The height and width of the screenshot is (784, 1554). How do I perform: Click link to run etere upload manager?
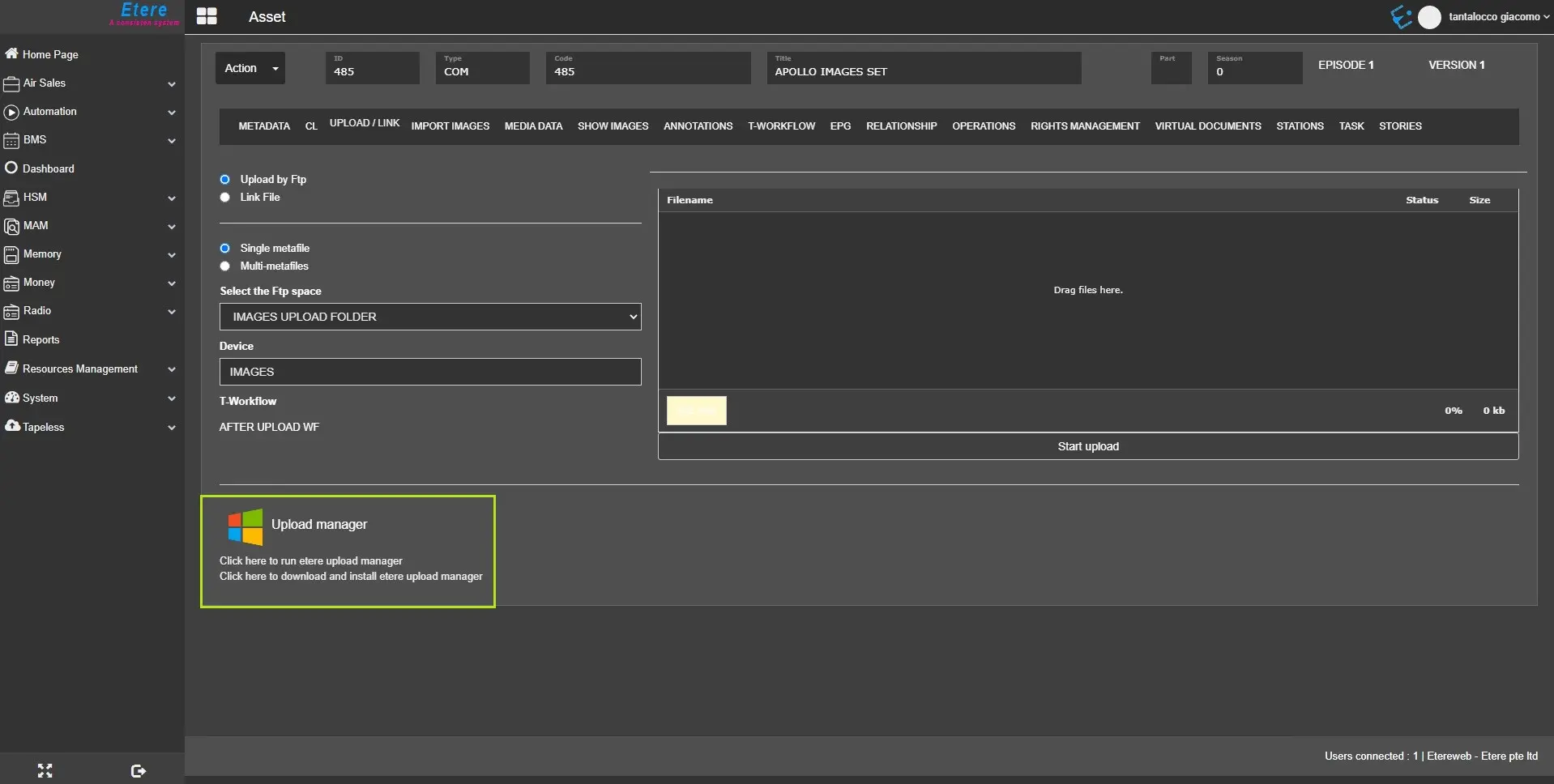click(310, 560)
